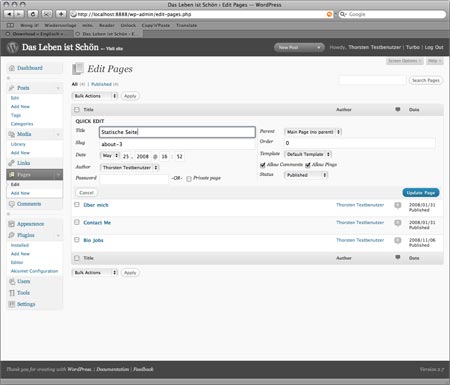Click the Dashboard house icon
This screenshot has width=450, height=385.
[x=12, y=68]
